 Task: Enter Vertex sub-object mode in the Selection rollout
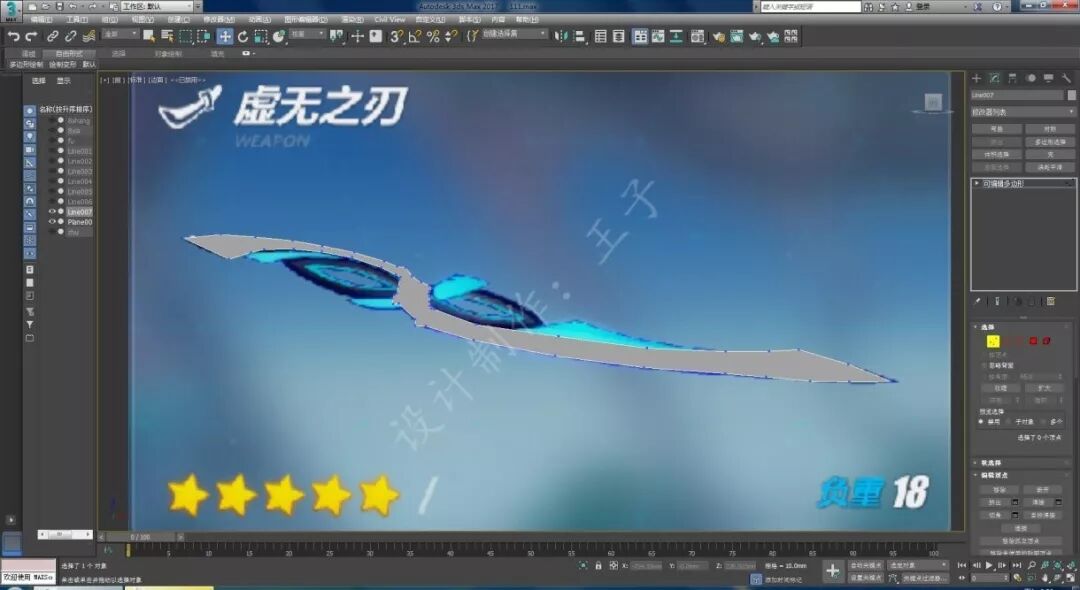pos(992,340)
